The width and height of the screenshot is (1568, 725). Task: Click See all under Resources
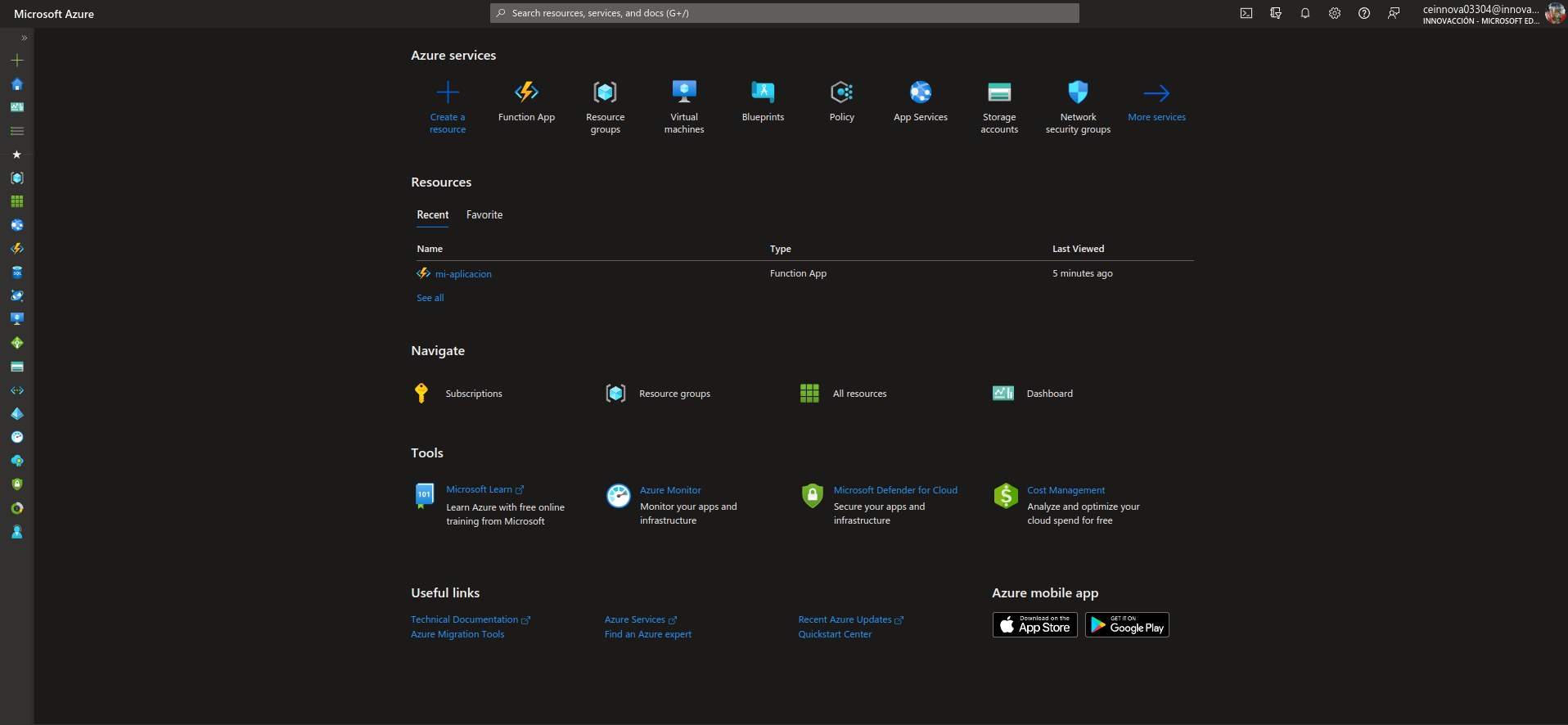[430, 298]
